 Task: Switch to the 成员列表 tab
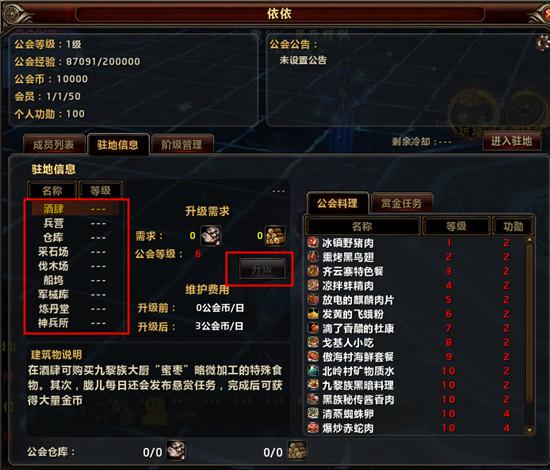point(54,145)
